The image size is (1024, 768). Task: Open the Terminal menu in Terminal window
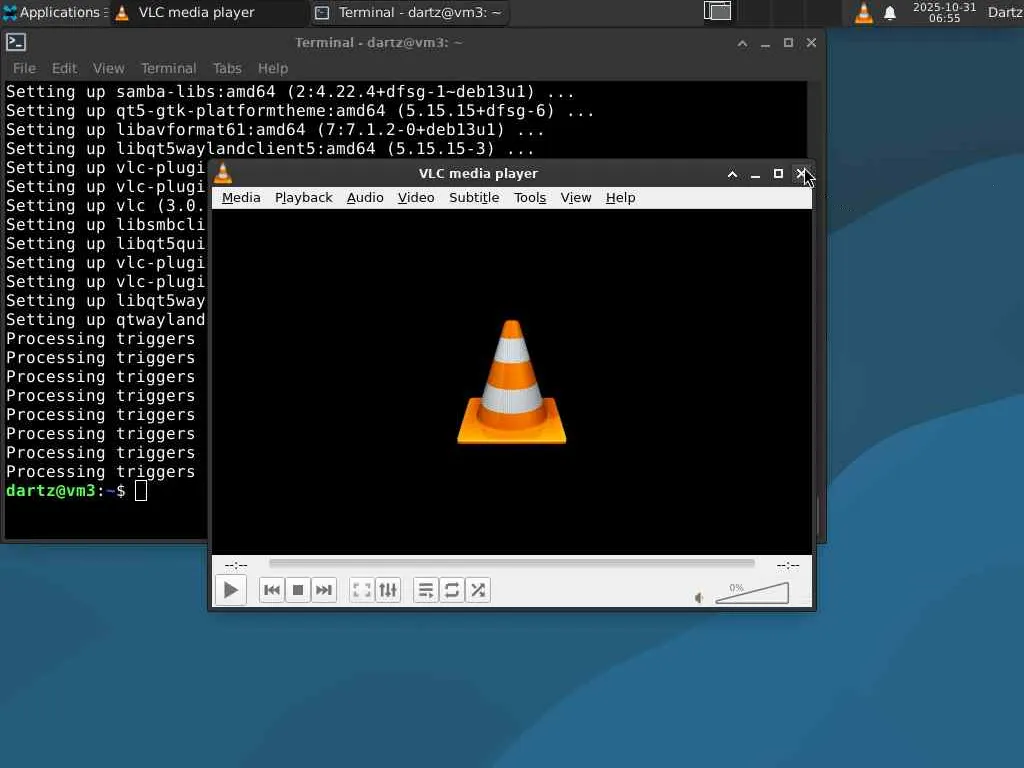(x=168, y=69)
